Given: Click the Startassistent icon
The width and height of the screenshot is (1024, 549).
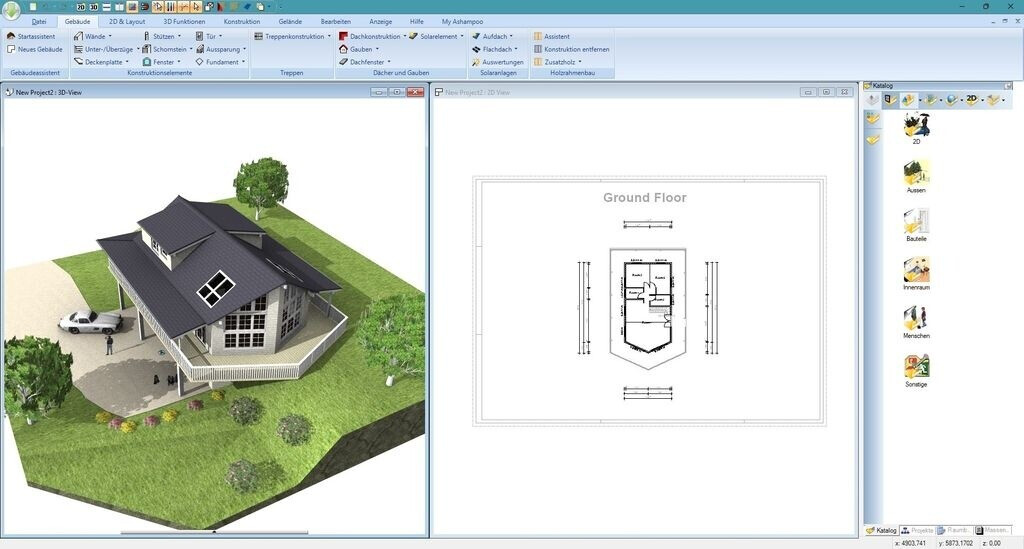Looking at the screenshot, I should pos(11,36).
